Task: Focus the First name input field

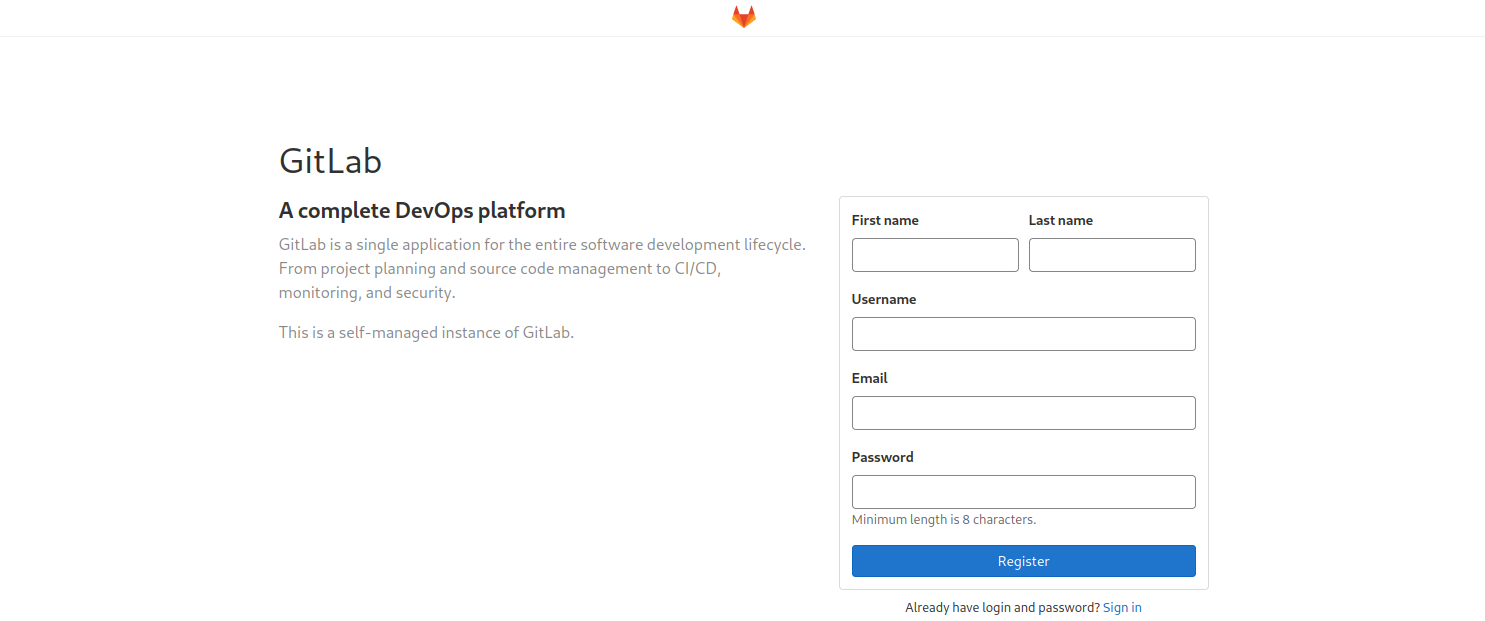Action: coord(935,255)
